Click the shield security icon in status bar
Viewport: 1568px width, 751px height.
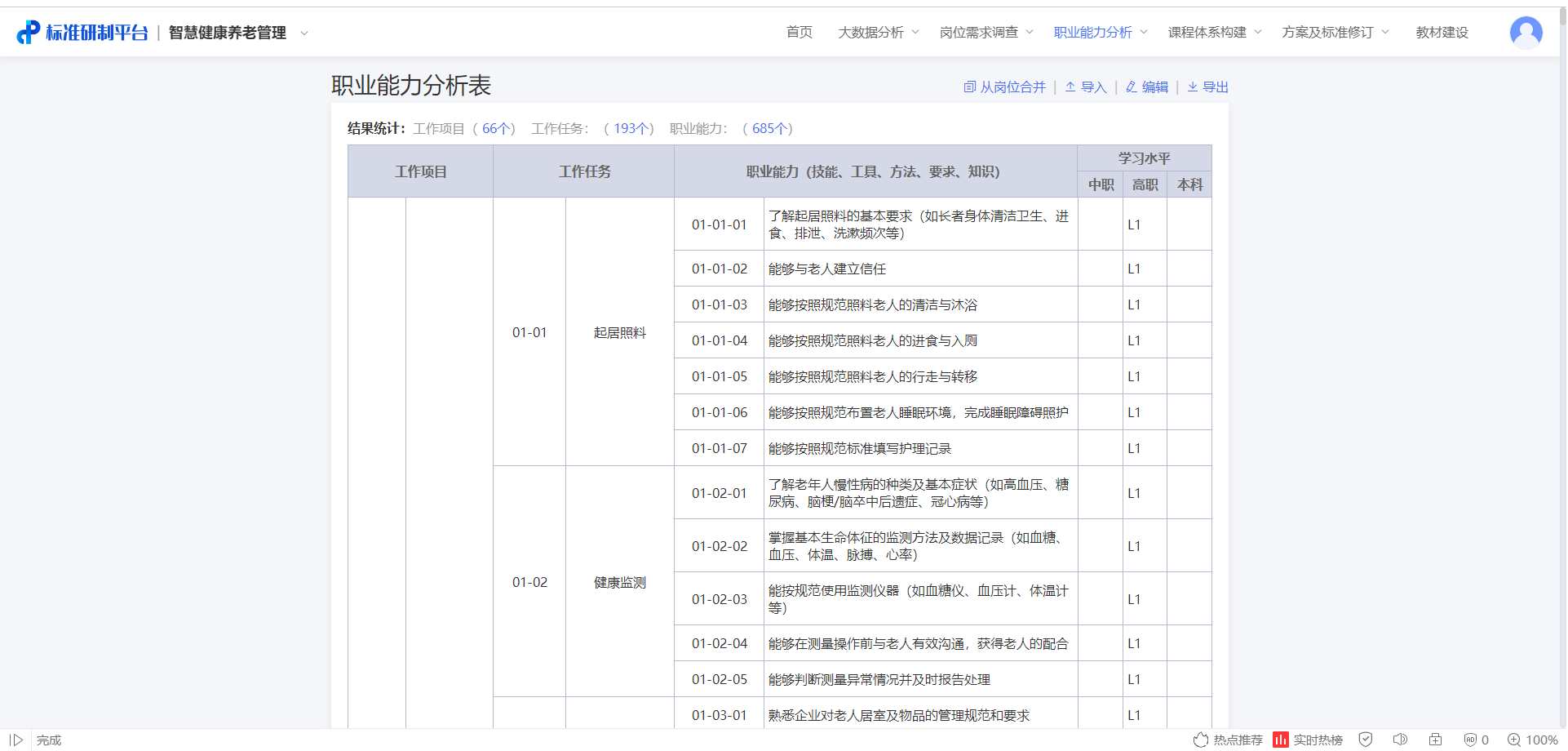[x=1365, y=740]
